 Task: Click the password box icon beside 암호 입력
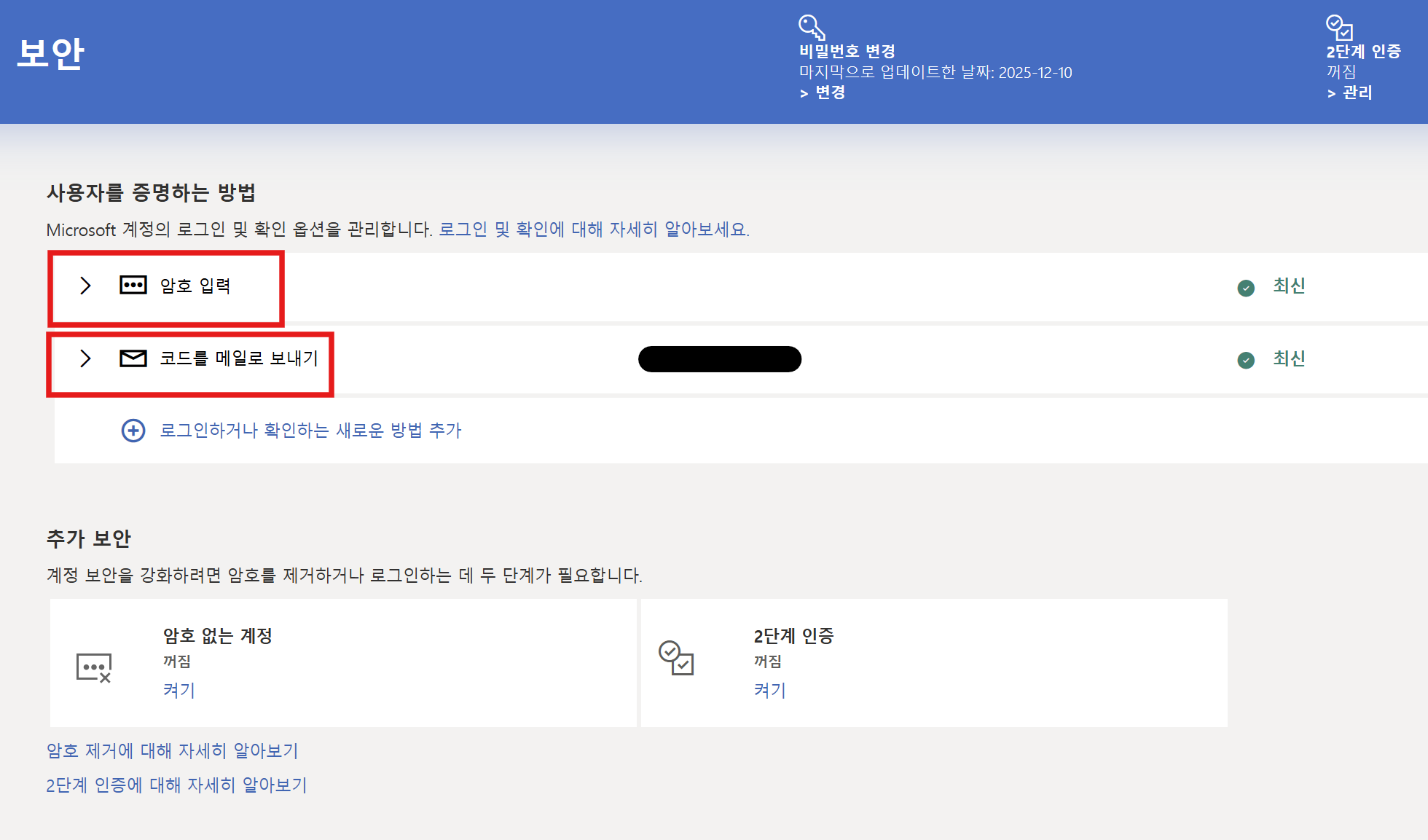[133, 285]
